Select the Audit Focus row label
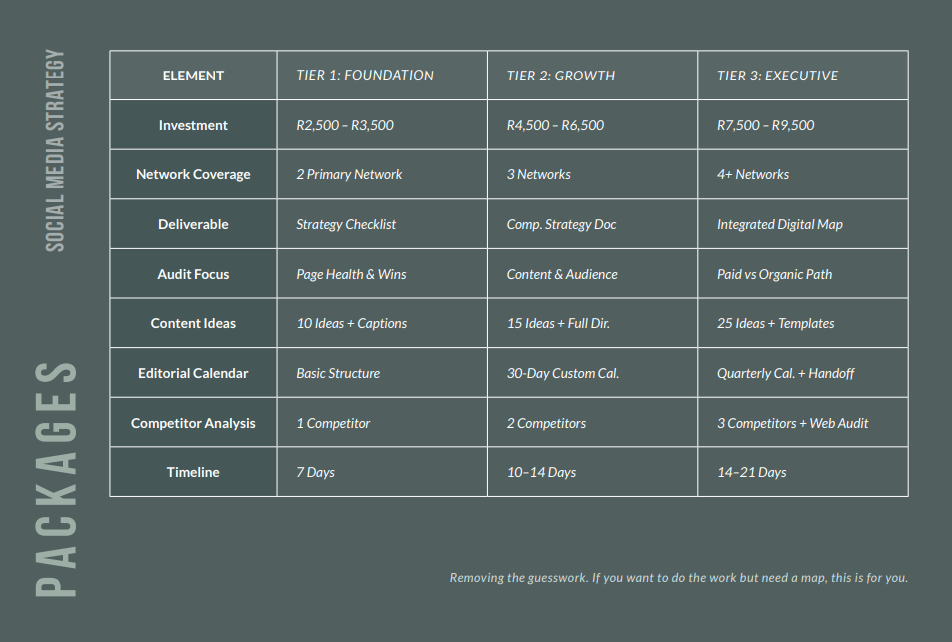The image size is (952, 642). (193, 274)
